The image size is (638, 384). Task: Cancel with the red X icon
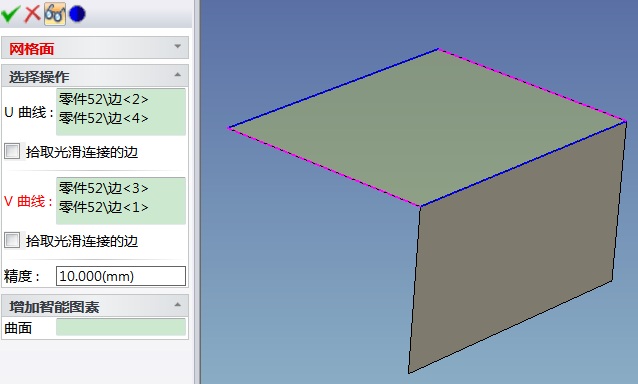(32, 14)
